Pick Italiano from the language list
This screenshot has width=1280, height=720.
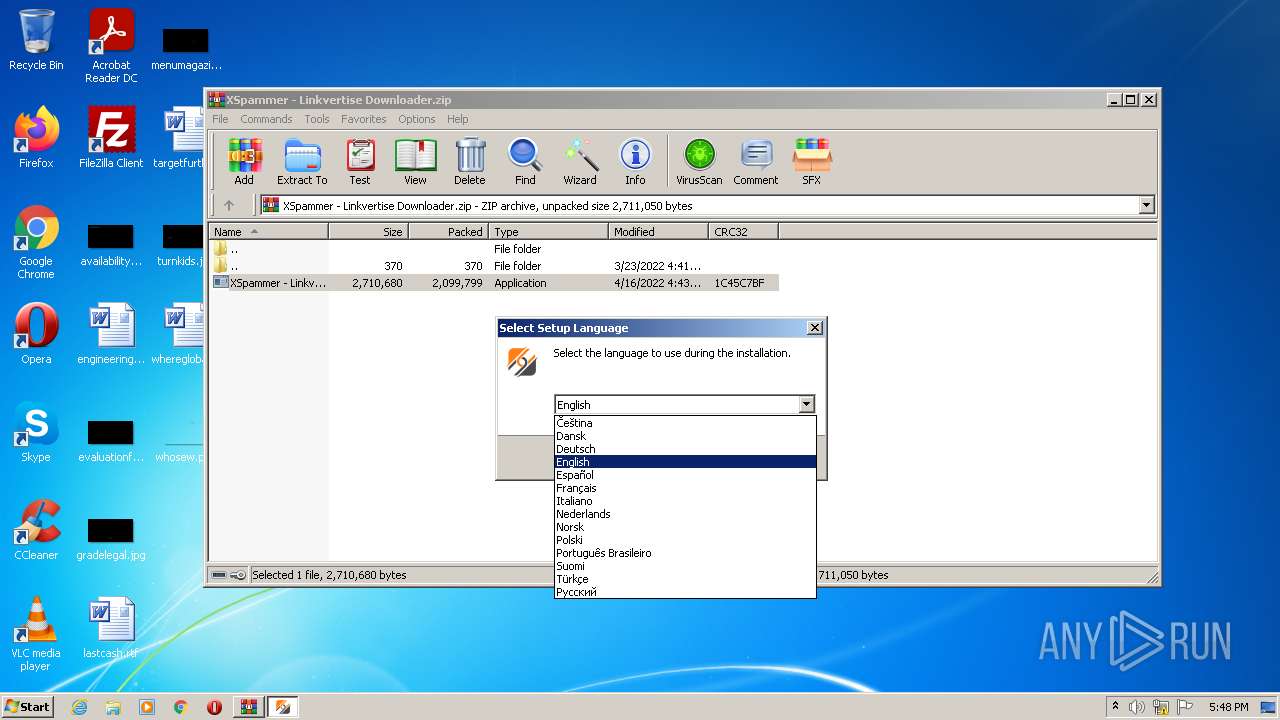685,501
